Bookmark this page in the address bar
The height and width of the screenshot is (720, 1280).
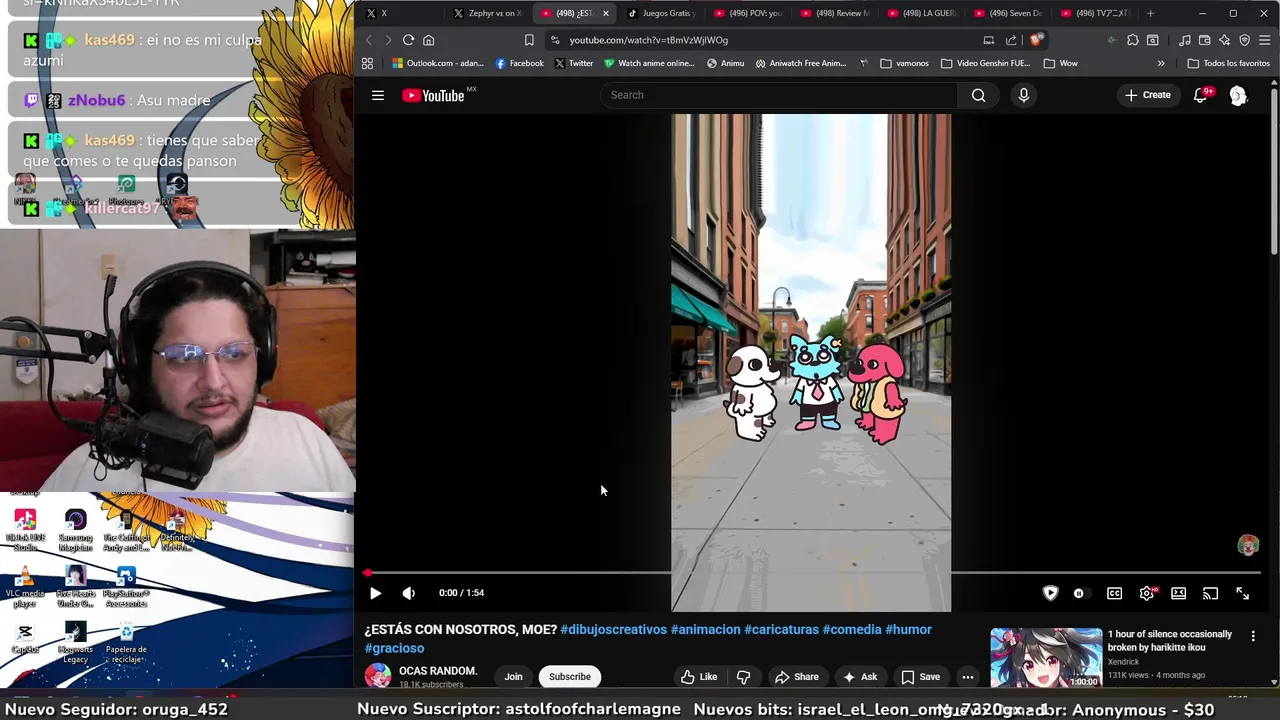point(529,40)
